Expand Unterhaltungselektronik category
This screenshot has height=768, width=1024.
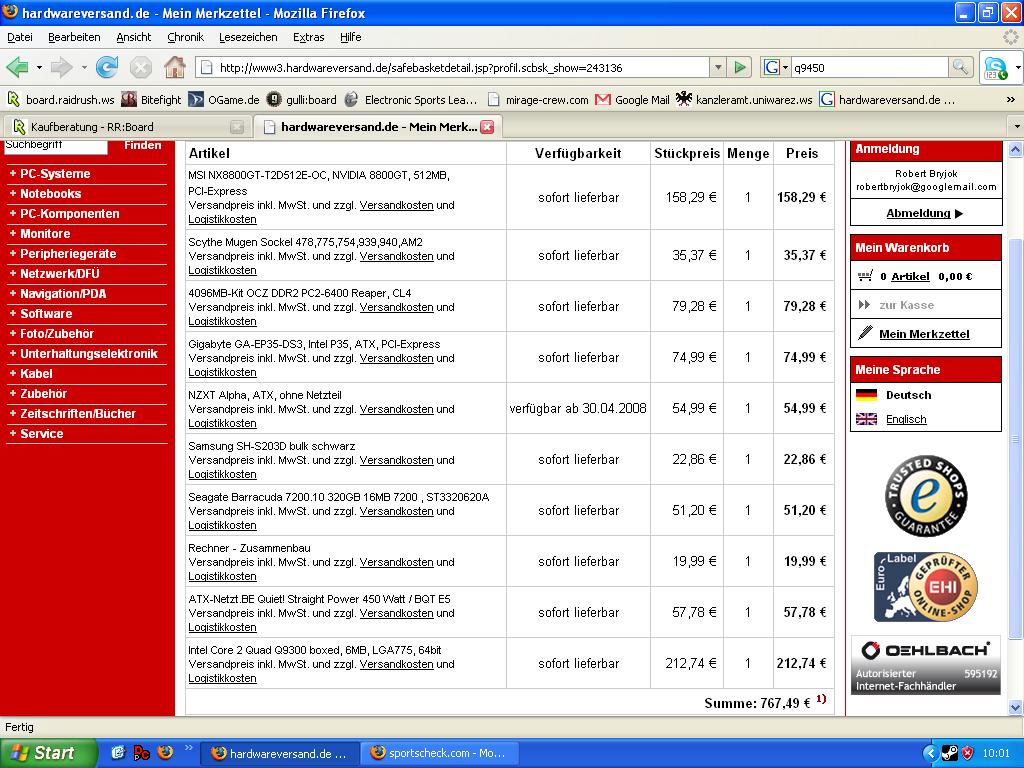click(89, 354)
